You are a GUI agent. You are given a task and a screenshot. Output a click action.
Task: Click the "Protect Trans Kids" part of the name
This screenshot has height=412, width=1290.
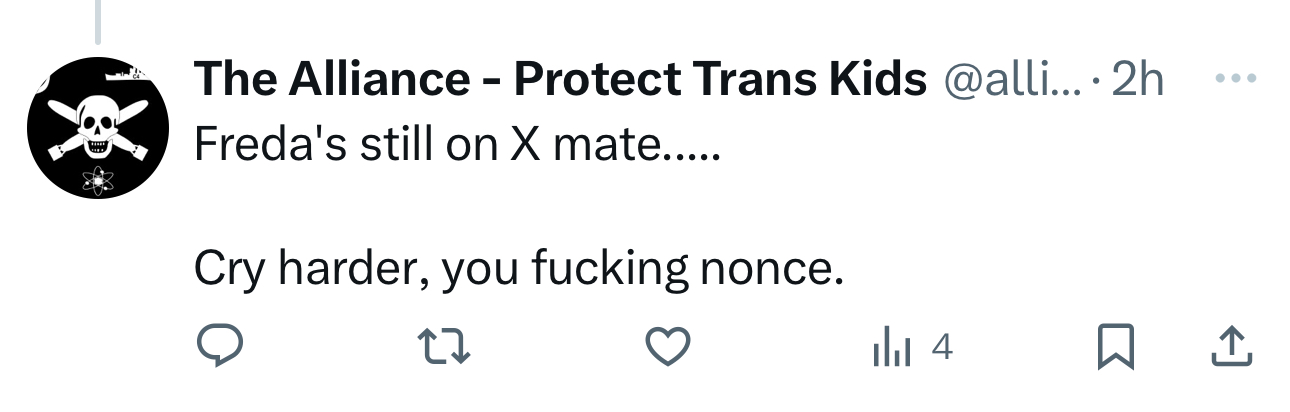(720, 79)
